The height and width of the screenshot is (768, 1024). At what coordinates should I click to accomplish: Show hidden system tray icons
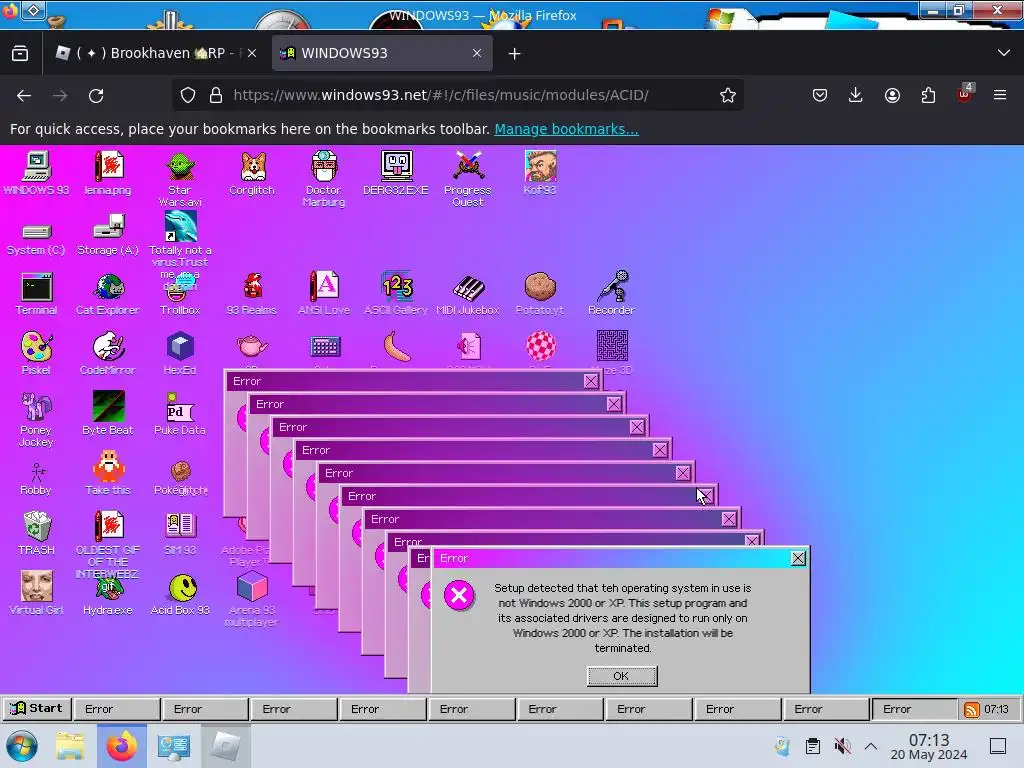pos(871,746)
